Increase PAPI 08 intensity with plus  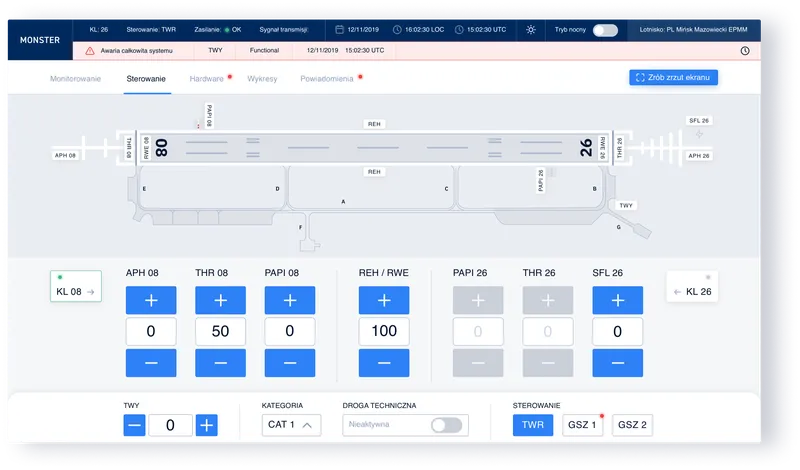point(290,300)
